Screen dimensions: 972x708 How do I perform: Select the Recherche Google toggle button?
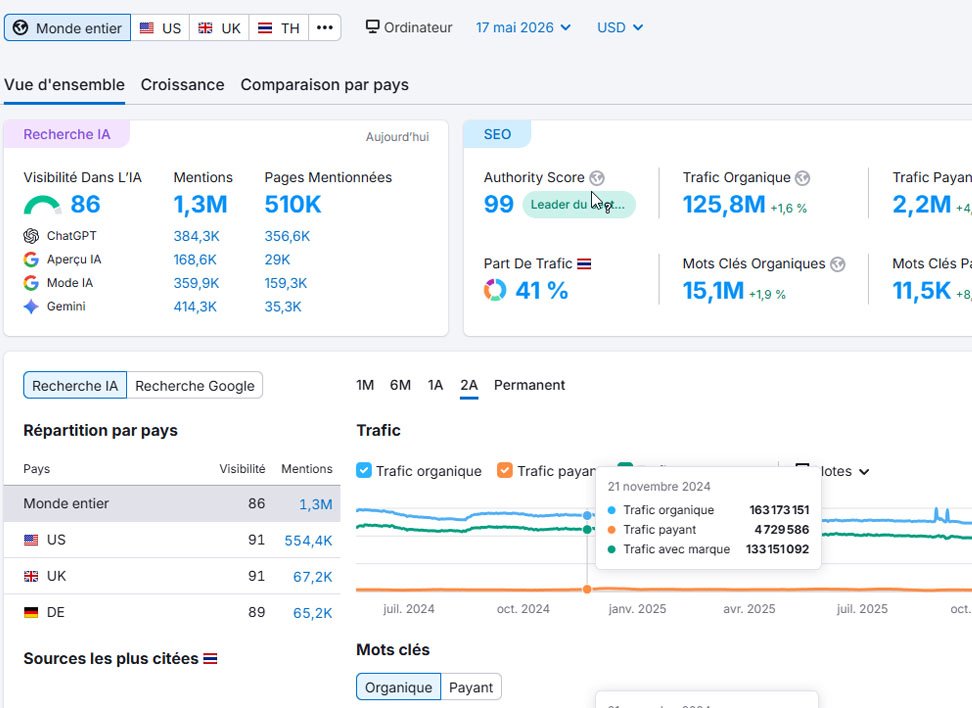195,386
